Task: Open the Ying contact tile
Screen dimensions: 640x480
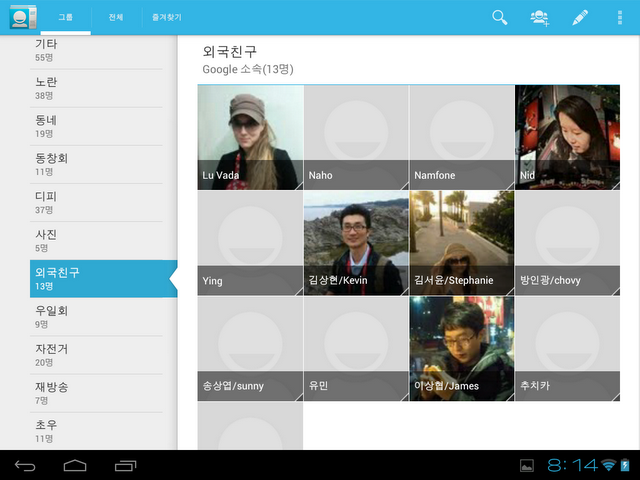Action: (x=250, y=243)
